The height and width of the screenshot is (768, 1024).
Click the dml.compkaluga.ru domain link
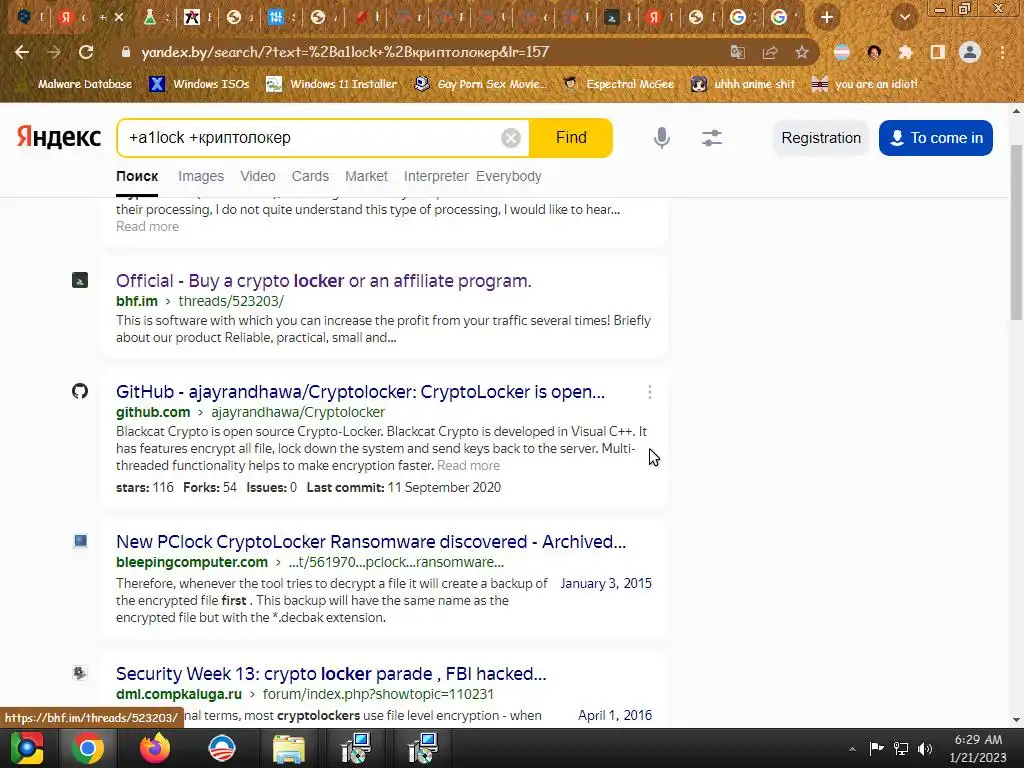coord(179,694)
